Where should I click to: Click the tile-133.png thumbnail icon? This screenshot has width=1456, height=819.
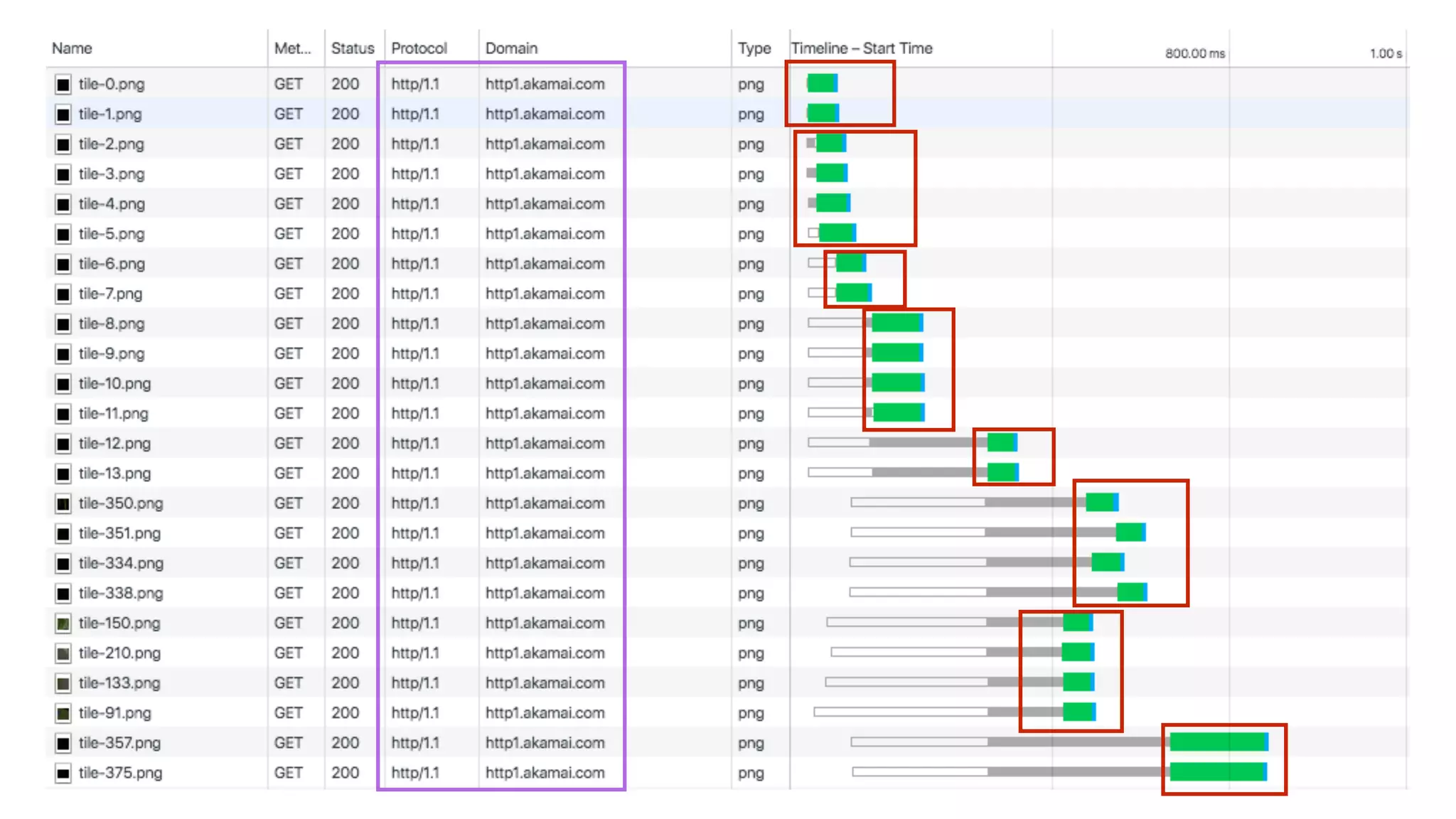pos(63,684)
